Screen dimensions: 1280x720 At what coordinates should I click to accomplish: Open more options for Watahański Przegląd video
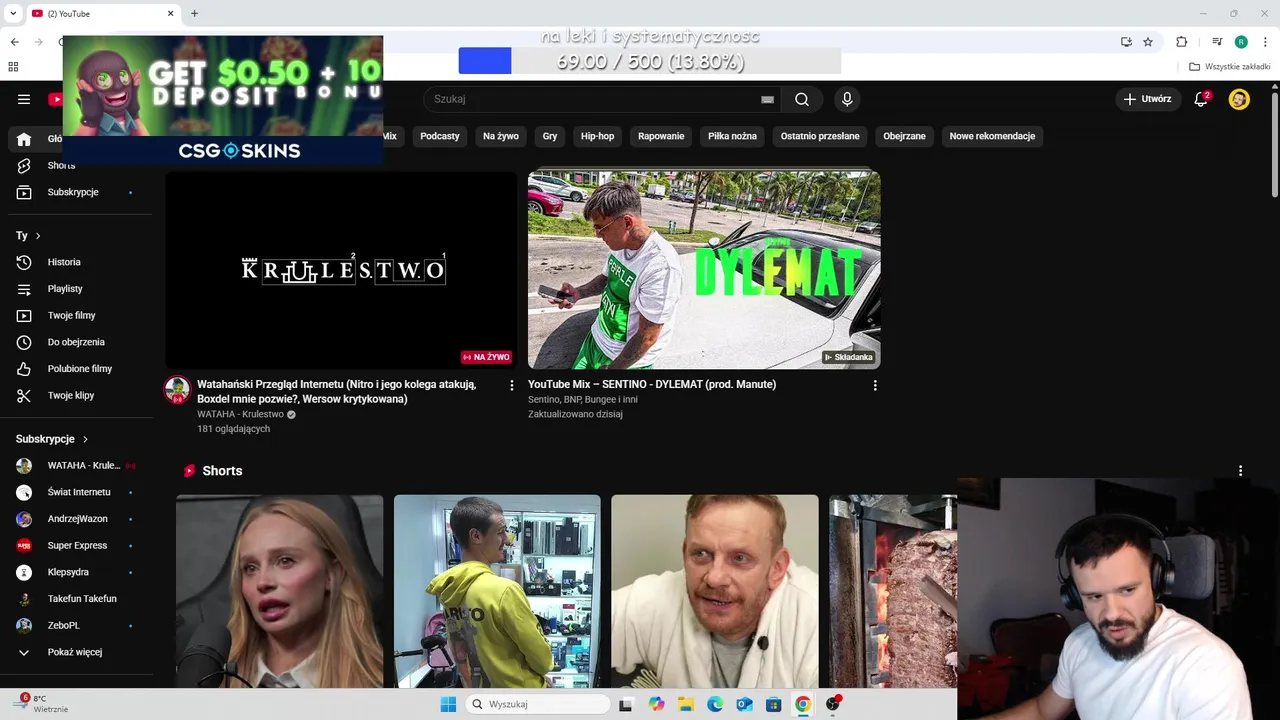512,385
